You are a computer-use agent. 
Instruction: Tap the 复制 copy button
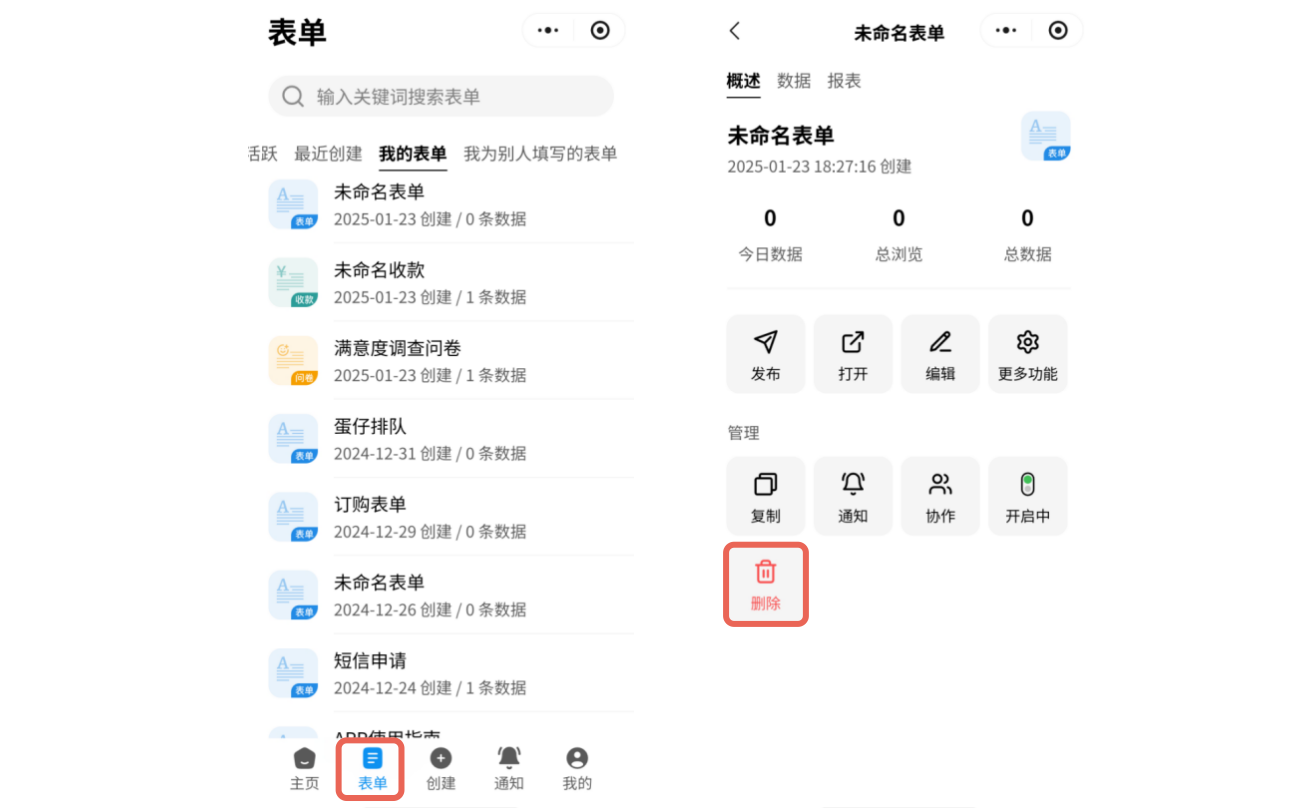click(x=766, y=496)
